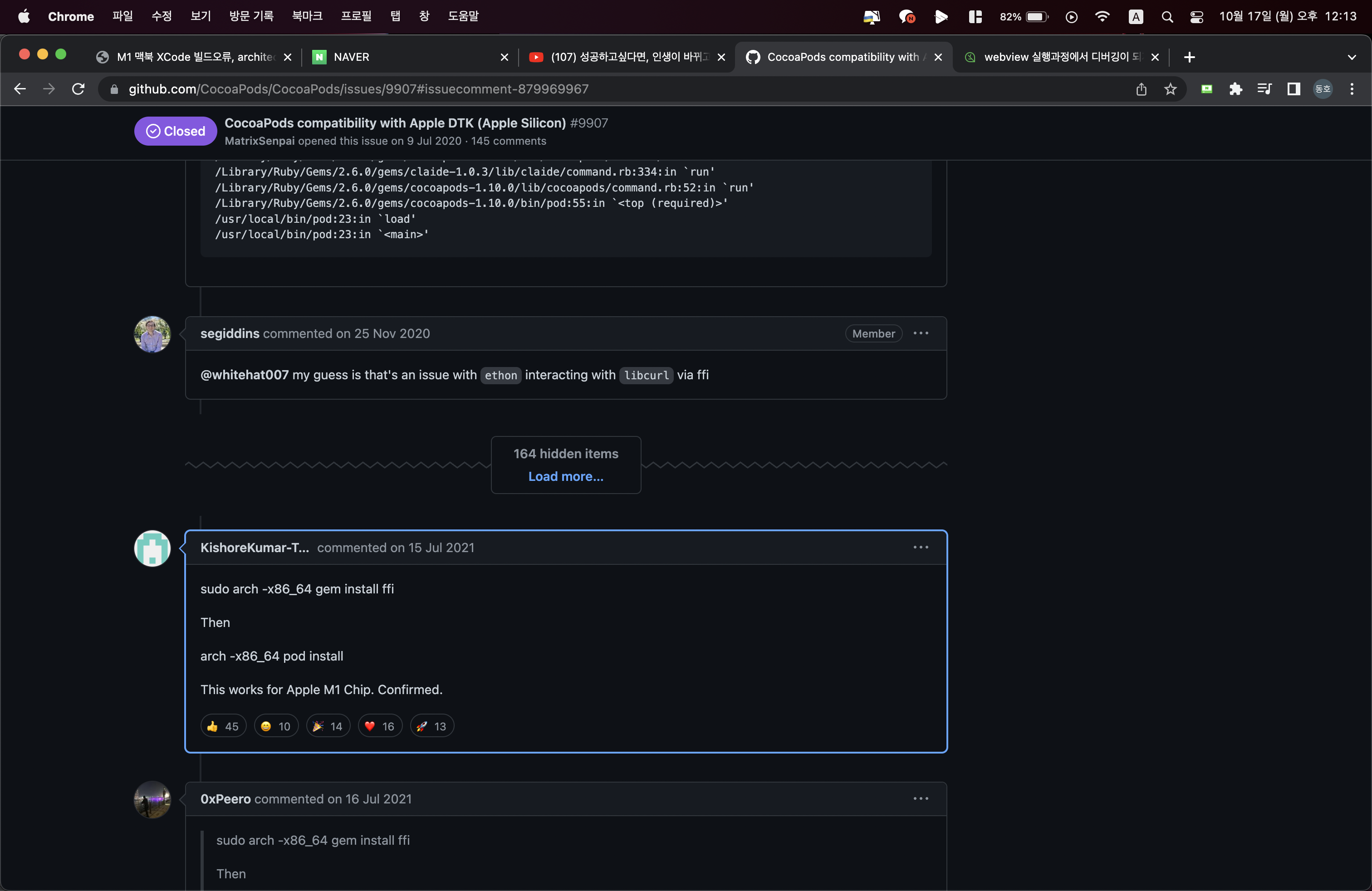This screenshot has height=891, width=1372.
Task: Click the Wi-Fi status icon
Action: tap(1102, 17)
